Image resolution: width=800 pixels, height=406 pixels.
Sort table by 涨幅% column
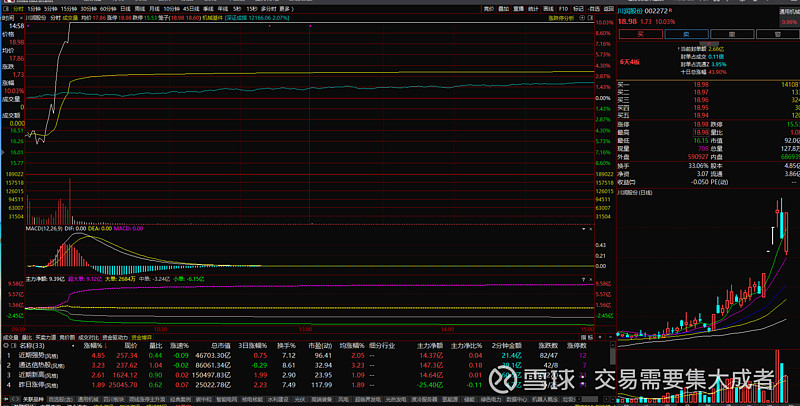pyautogui.click(x=92, y=346)
